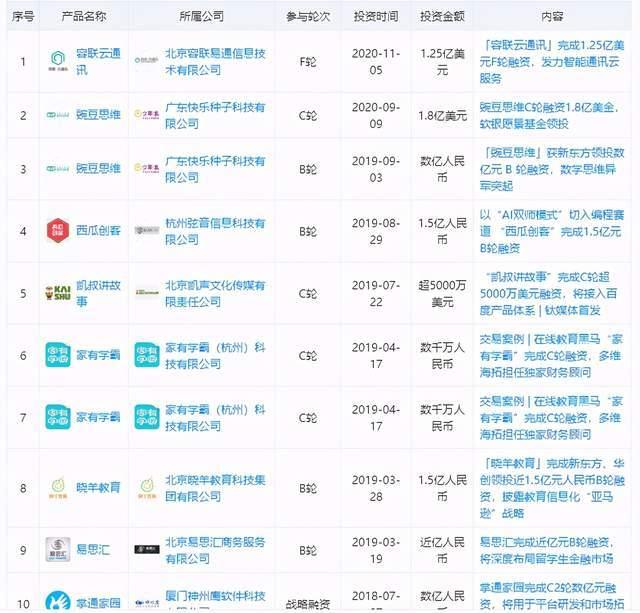Open 晓羊教育完成新东方华创领投 news link

coord(552,488)
